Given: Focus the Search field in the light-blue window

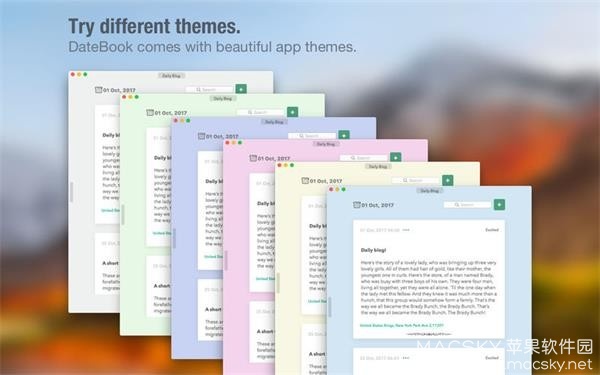Looking at the screenshot, I should pos(467,205).
